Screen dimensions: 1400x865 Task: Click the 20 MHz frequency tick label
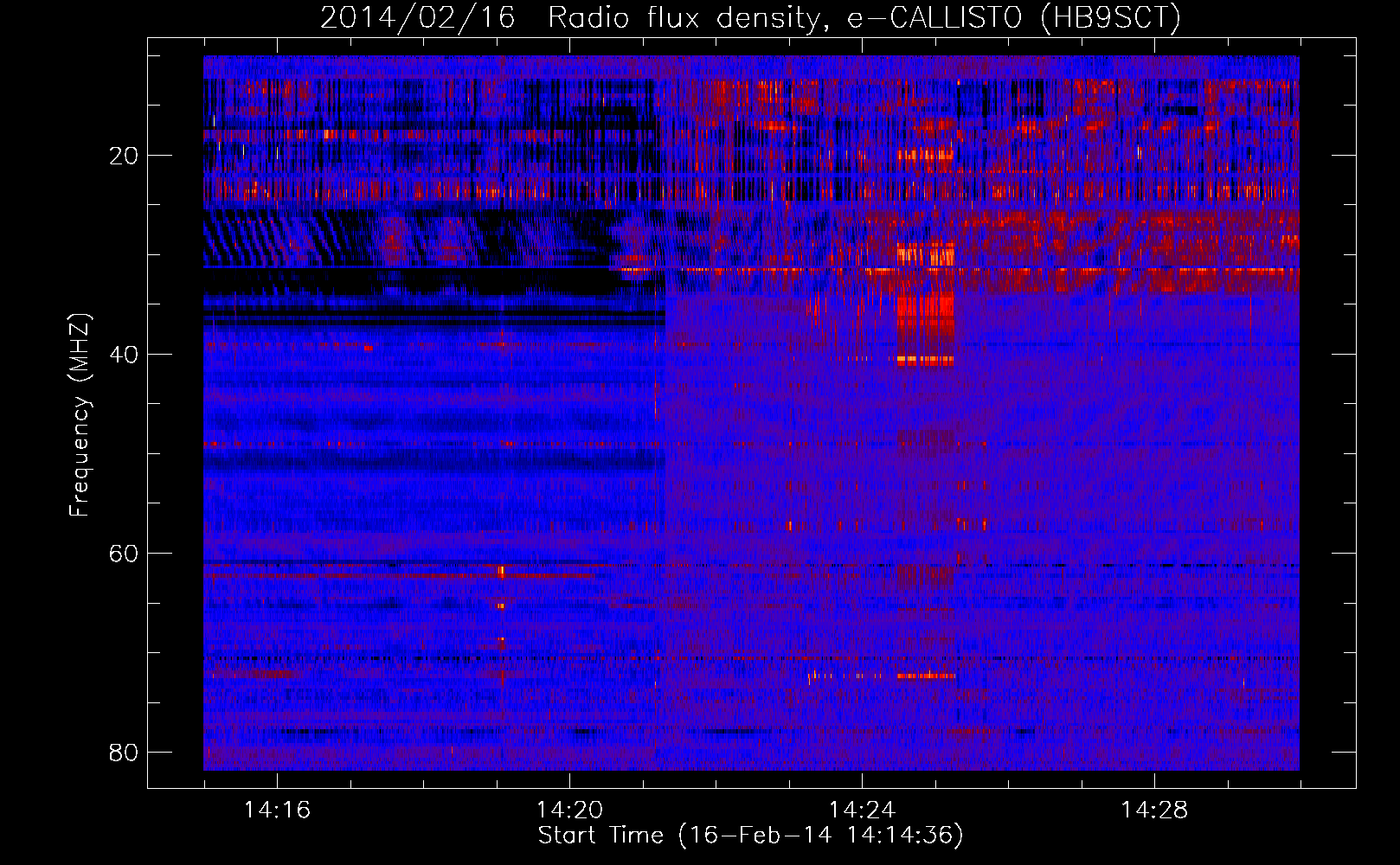(x=124, y=156)
